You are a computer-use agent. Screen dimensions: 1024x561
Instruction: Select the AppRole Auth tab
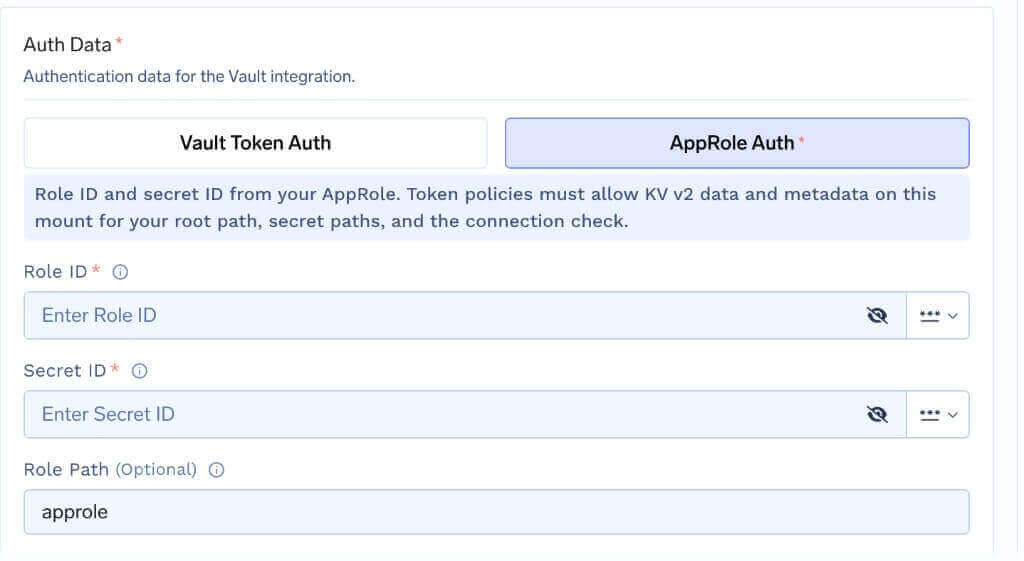[x=737, y=143]
